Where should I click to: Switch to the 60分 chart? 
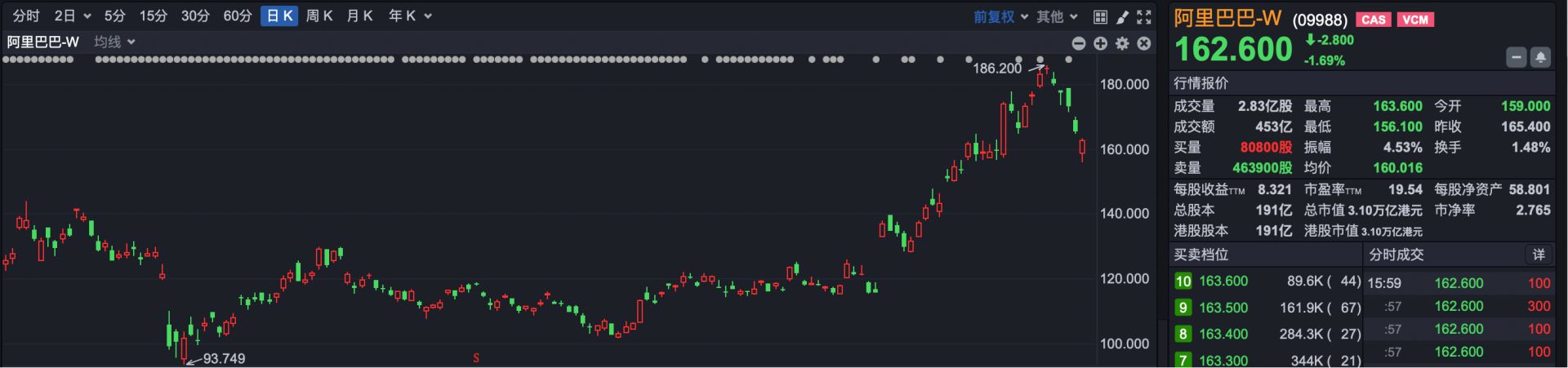(x=238, y=16)
